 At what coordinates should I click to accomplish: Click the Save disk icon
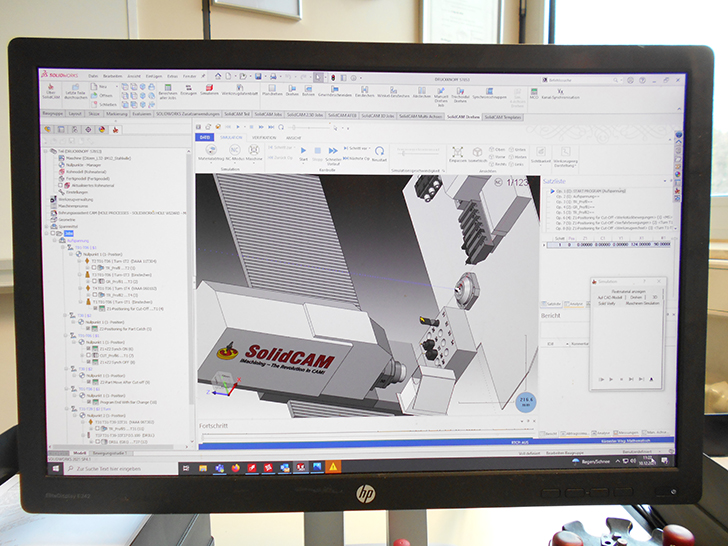[258, 76]
